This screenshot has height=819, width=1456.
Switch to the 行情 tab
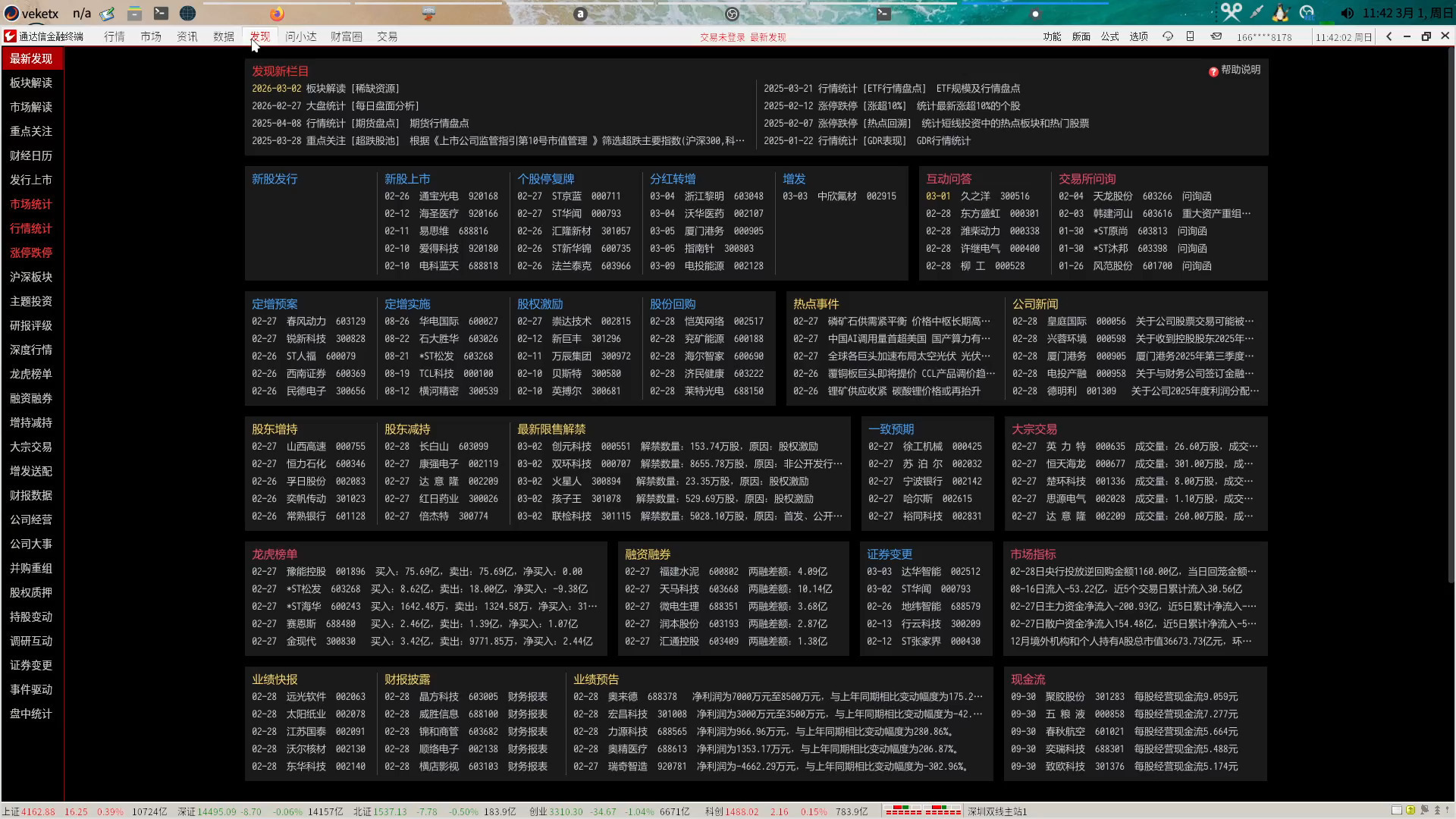tap(115, 36)
